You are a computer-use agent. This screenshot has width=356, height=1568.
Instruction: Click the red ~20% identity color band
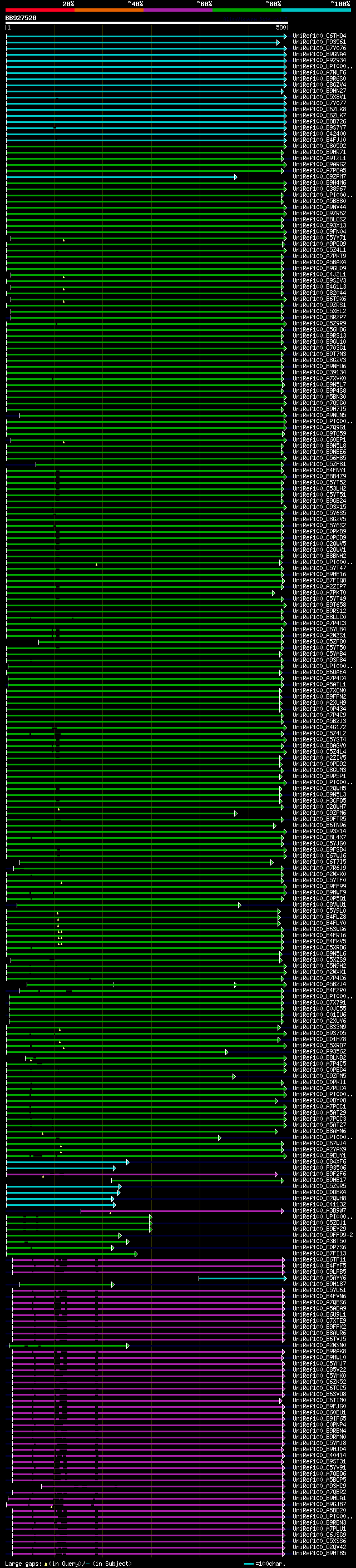point(40,10)
